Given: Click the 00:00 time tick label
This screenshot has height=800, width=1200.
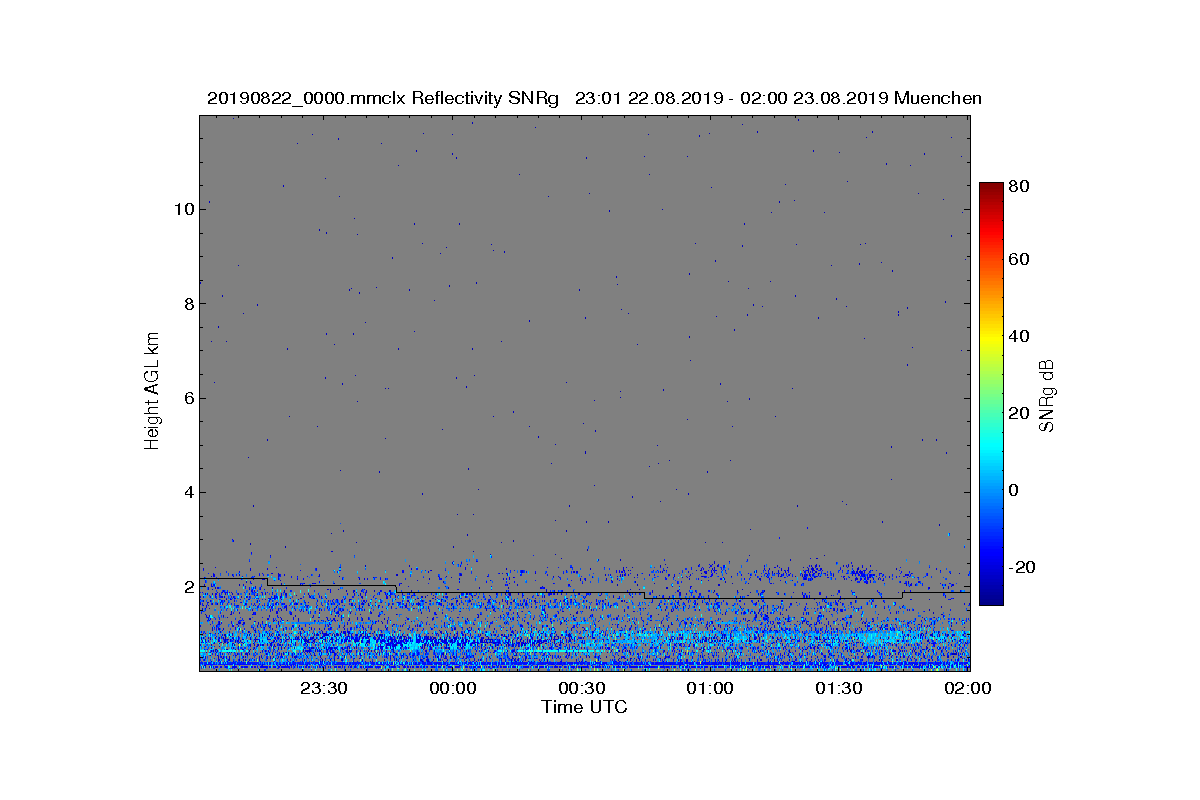Looking at the screenshot, I should coord(453,688).
